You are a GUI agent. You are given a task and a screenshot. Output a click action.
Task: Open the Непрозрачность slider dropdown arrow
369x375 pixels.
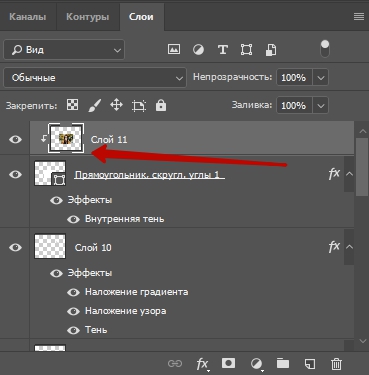[321, 78]
